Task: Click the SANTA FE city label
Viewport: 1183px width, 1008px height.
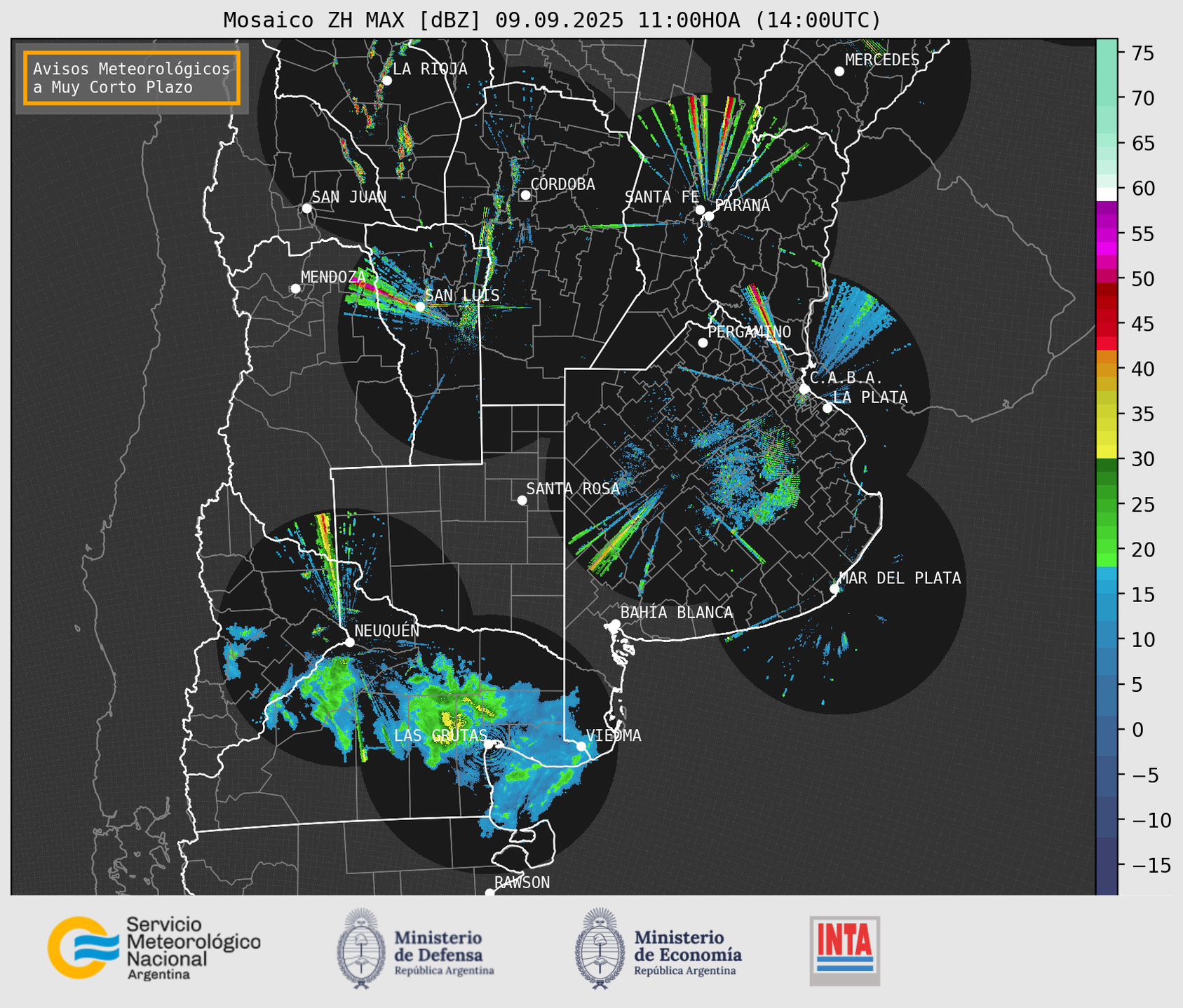Action: pos(662,197)
